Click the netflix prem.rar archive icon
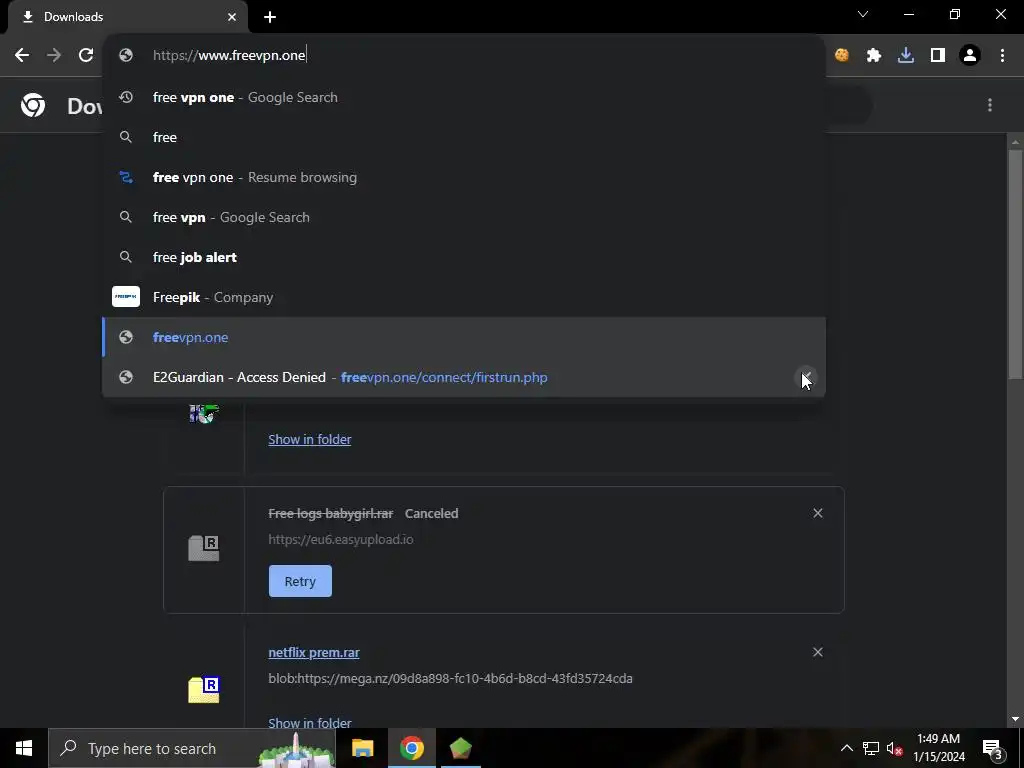 pyautogui.click(x=204, y=690)
